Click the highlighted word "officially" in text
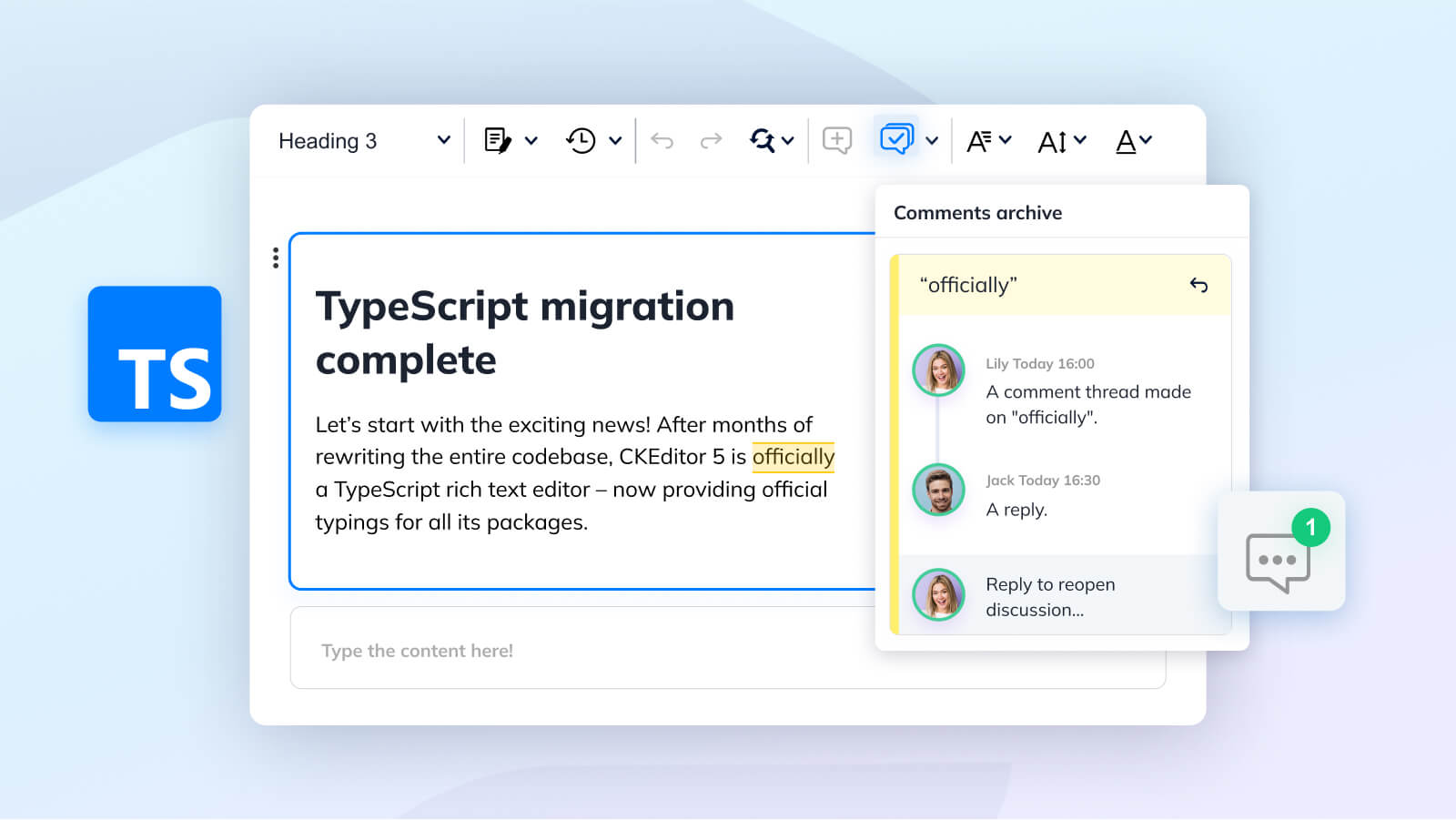This screenshot has height=820, width=1456. (x=793, y=457)
